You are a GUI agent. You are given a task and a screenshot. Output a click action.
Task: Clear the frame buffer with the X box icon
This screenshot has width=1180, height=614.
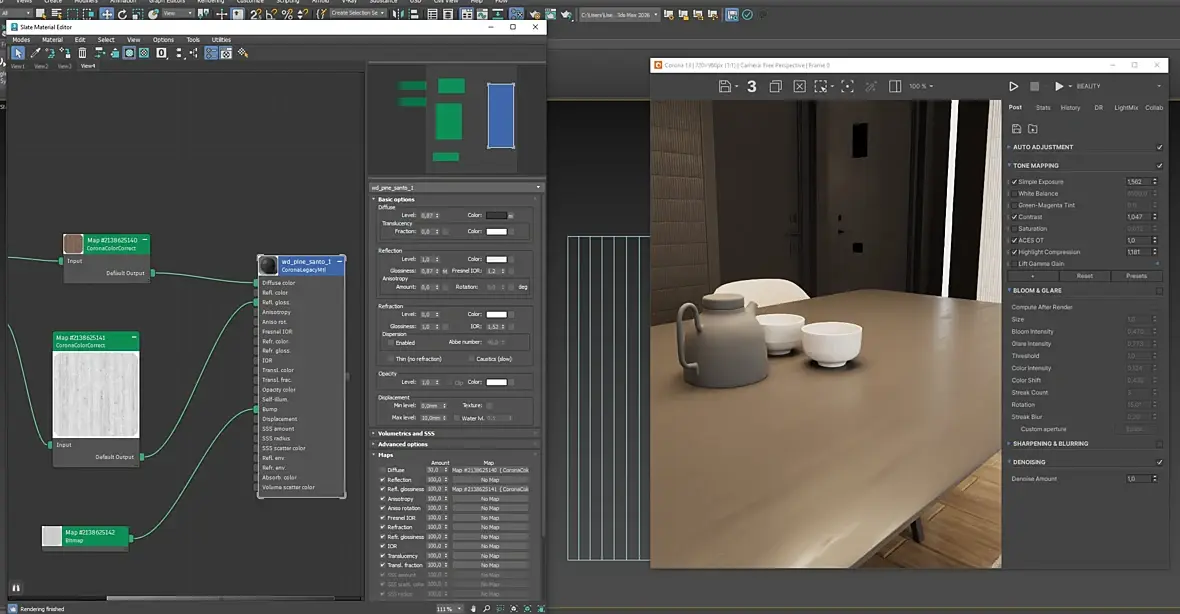coord(799,87)
